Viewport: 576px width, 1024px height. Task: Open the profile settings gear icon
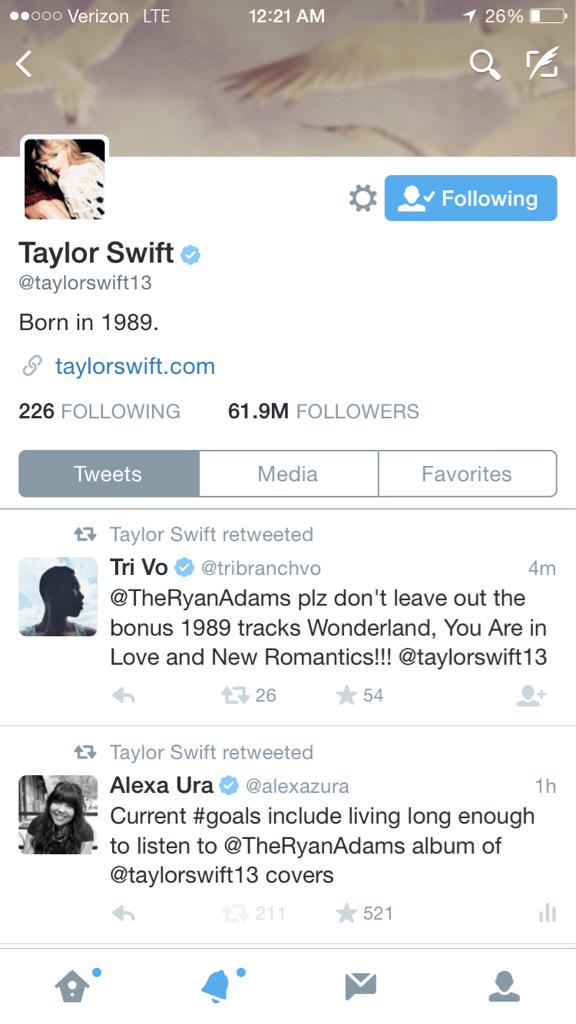[x=362, y=198]
